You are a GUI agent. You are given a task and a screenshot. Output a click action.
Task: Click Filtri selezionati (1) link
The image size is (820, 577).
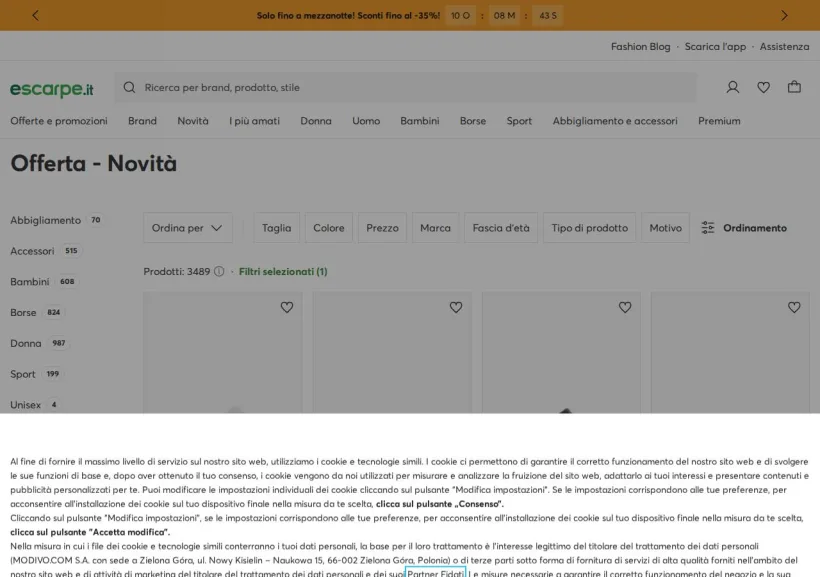(283, 271)
